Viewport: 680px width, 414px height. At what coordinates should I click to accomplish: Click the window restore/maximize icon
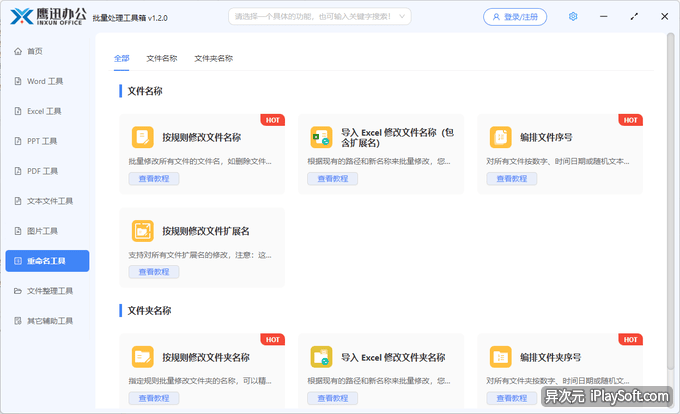pos(634,16)
